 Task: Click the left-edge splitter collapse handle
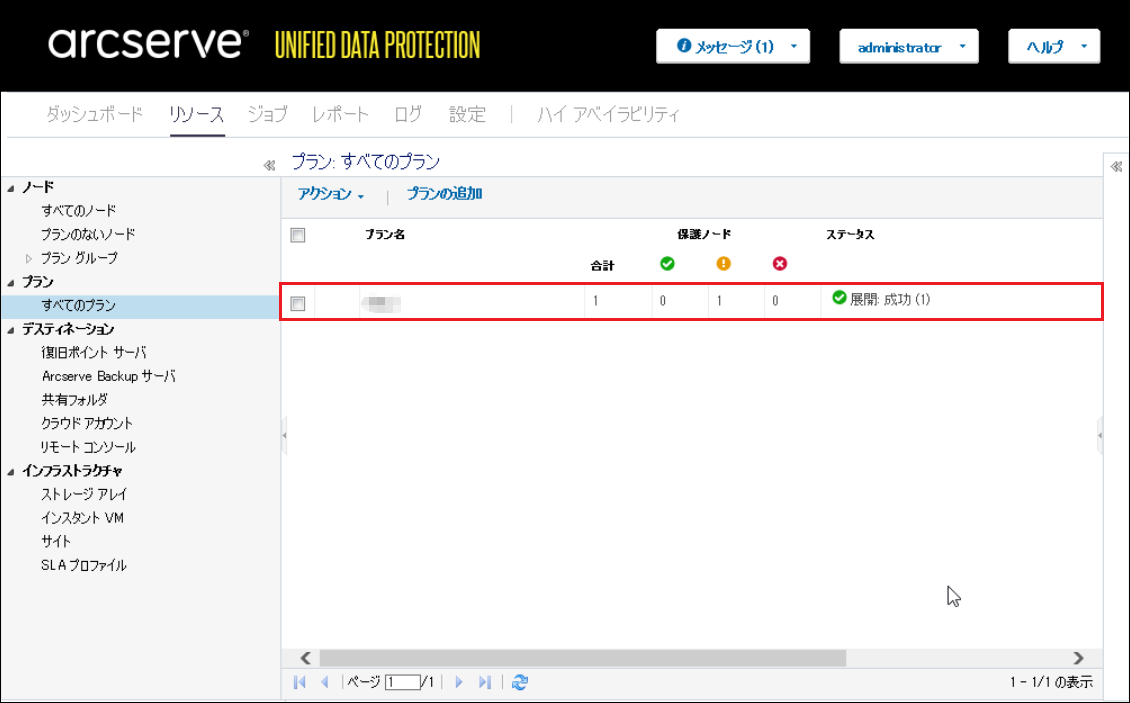pos(284,435)
